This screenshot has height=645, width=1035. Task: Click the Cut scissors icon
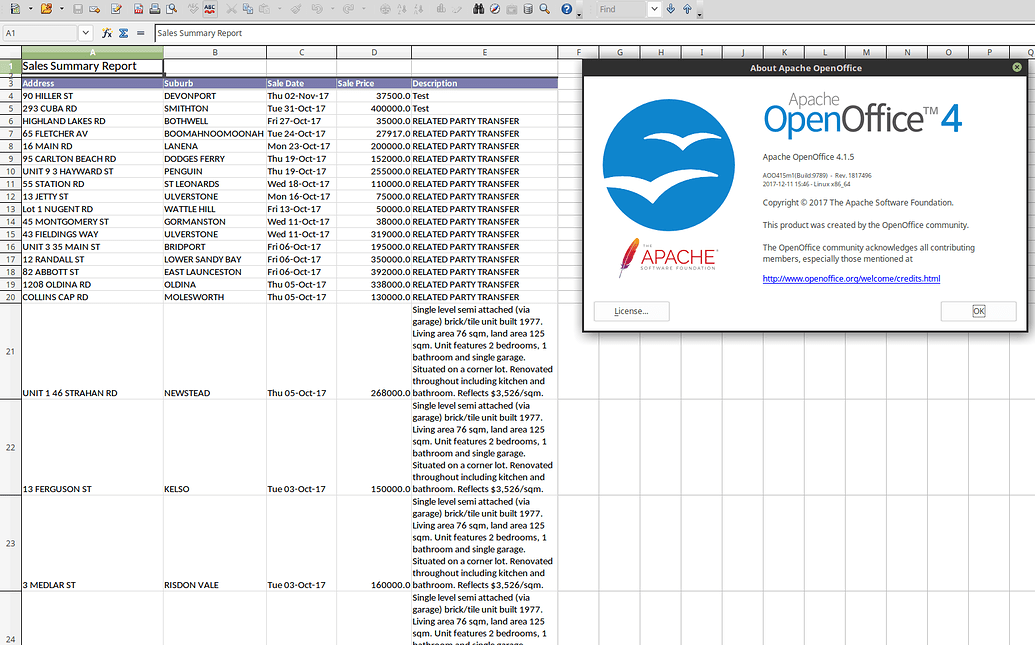pos(231,9)
